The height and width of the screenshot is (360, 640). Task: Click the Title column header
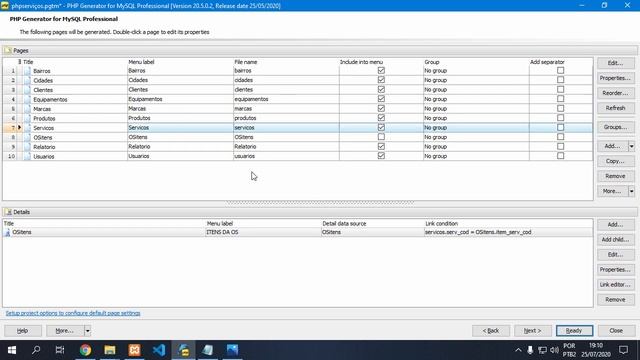pos(28,62)
